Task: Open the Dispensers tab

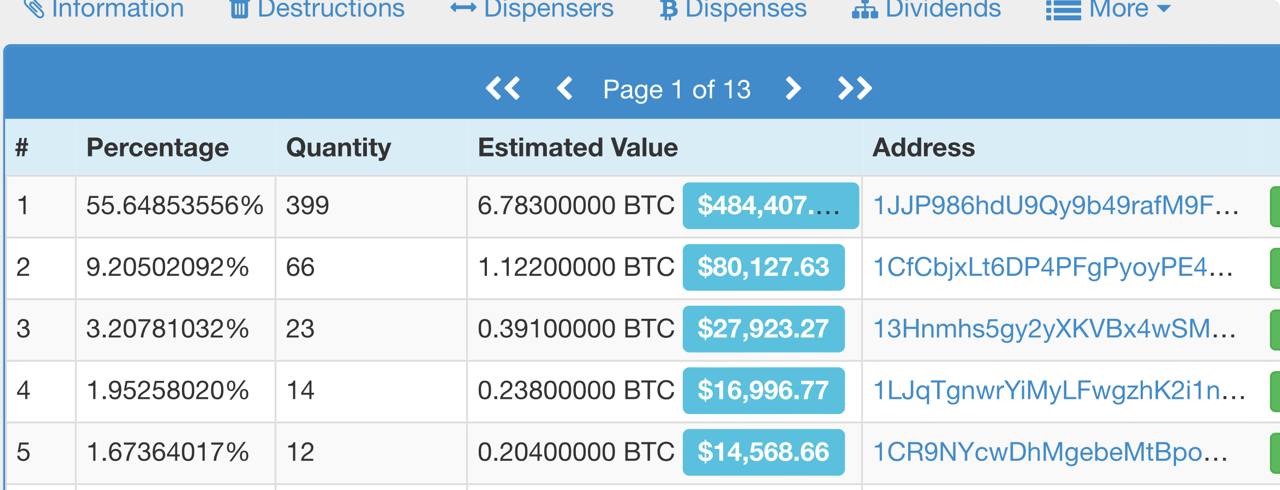Action: click(x=531, y=9)
